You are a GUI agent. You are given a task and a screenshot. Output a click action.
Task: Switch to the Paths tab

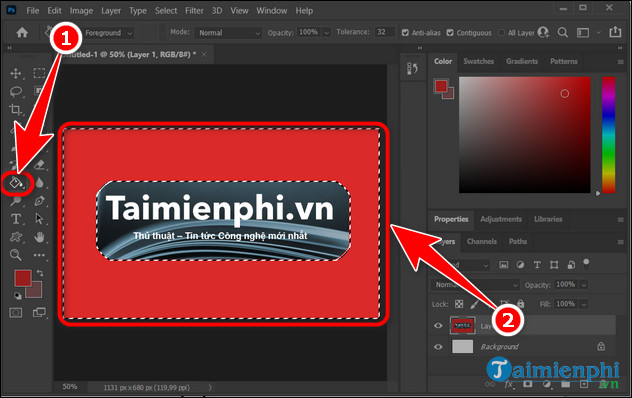point(518,241)
